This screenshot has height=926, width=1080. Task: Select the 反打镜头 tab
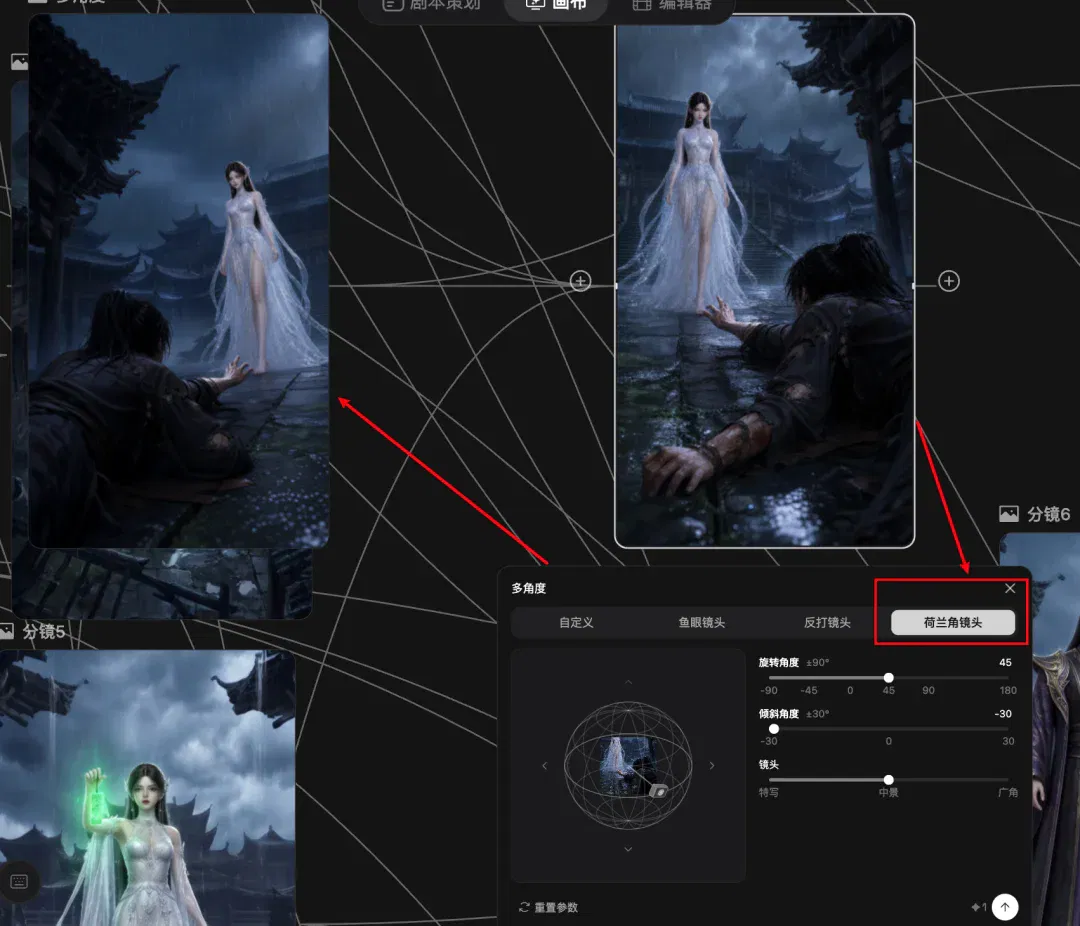point(827,623)
